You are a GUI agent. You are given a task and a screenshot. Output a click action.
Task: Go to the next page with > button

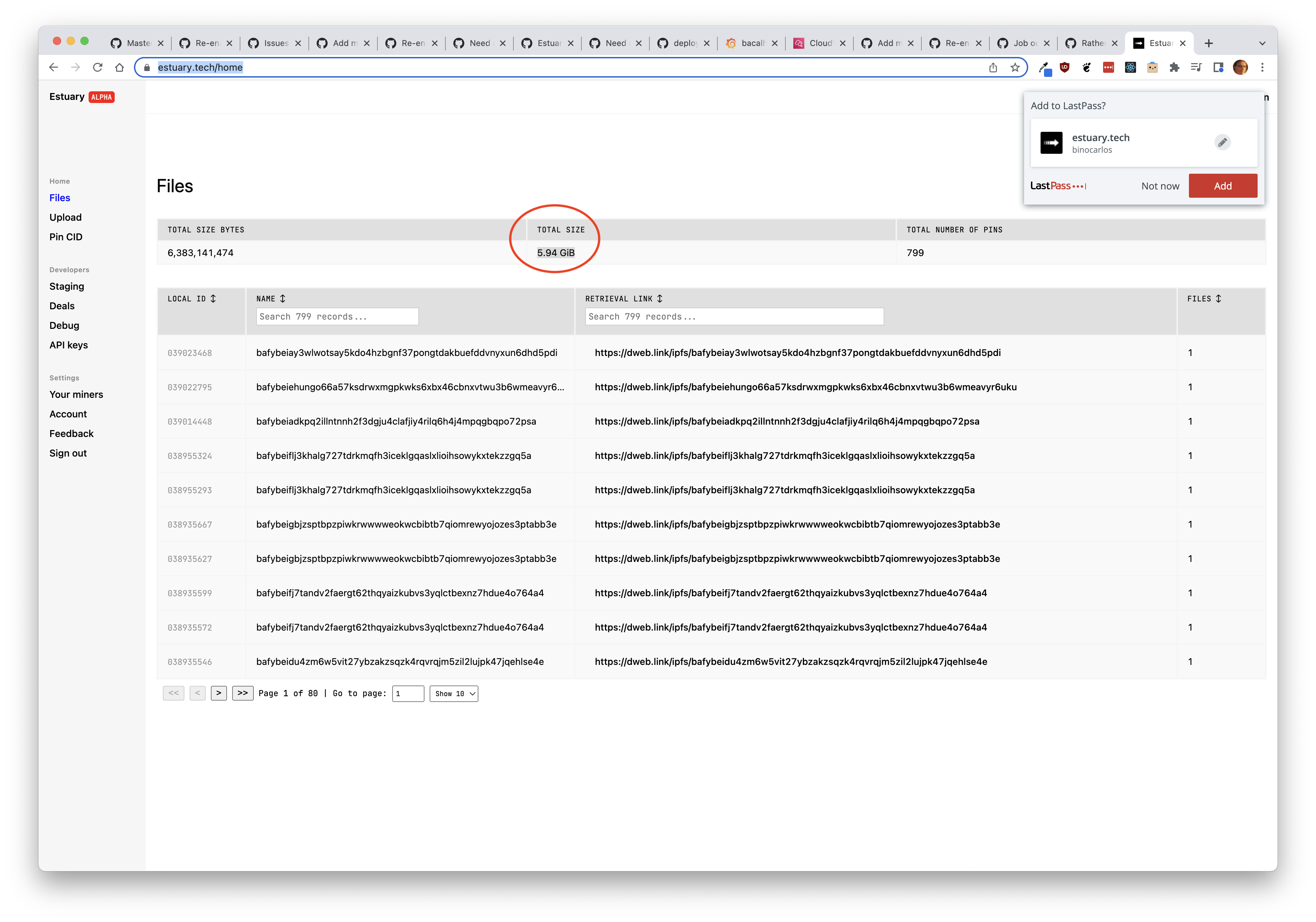[x=218, y=693]
